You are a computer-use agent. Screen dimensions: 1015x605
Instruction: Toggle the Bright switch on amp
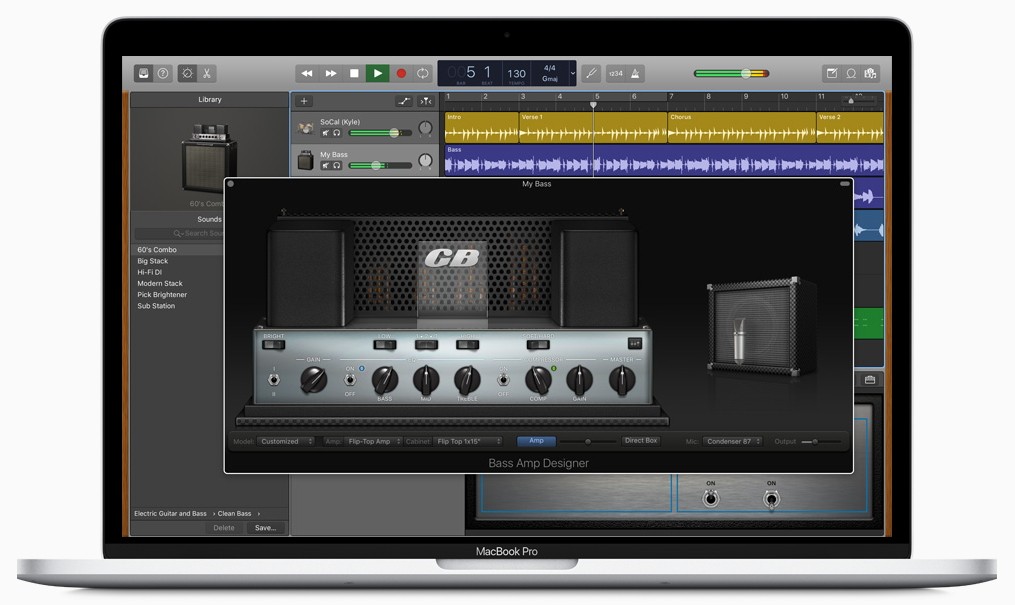(273, 345)
